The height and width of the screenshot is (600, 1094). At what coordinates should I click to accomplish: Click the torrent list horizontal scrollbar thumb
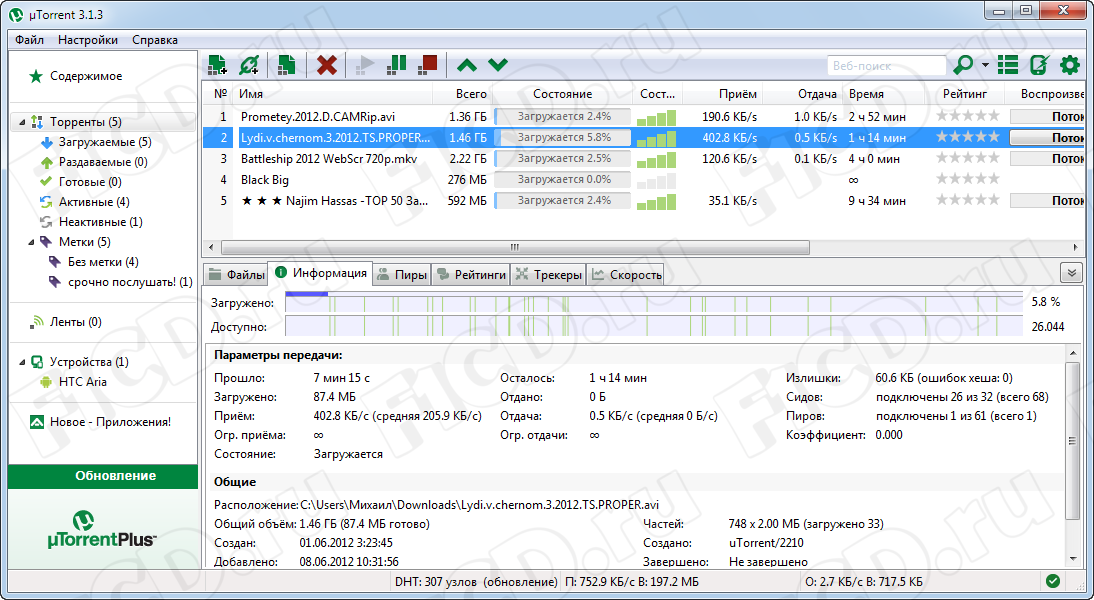click(x=515, y=248)
